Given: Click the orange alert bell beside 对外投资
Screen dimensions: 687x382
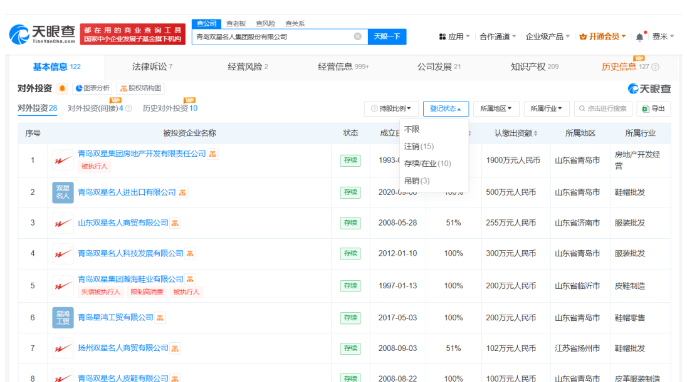Looking at the screenshot, I should (62, 88).
